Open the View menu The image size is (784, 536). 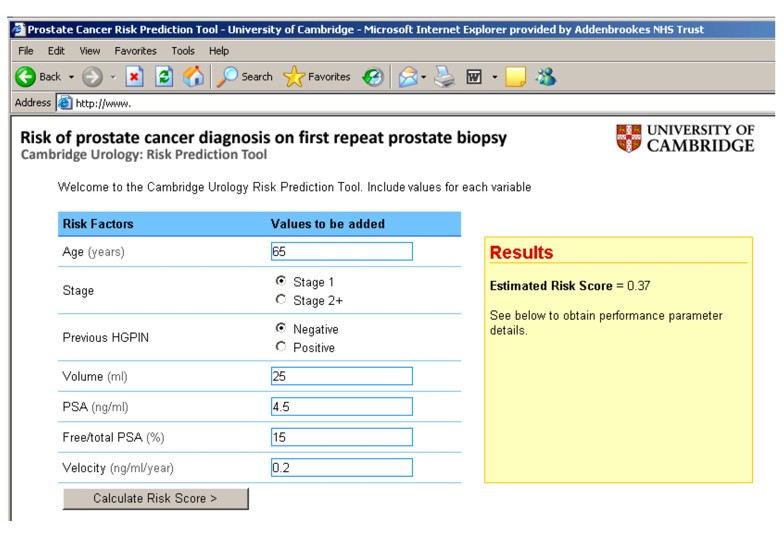tap(90, 51)
